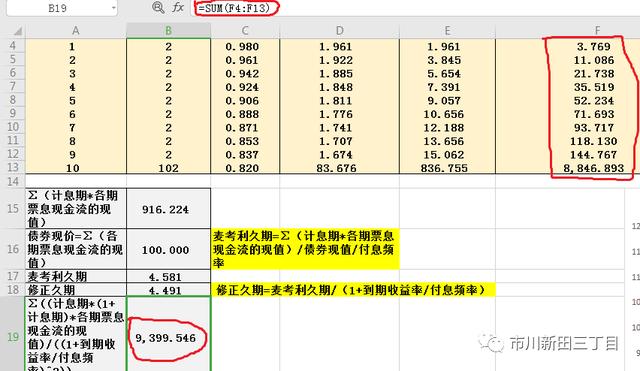Open the Name Box dropdown arrow
Viewport: 640px width, 371px height.
pyautogui.click(x=113, y=8)
